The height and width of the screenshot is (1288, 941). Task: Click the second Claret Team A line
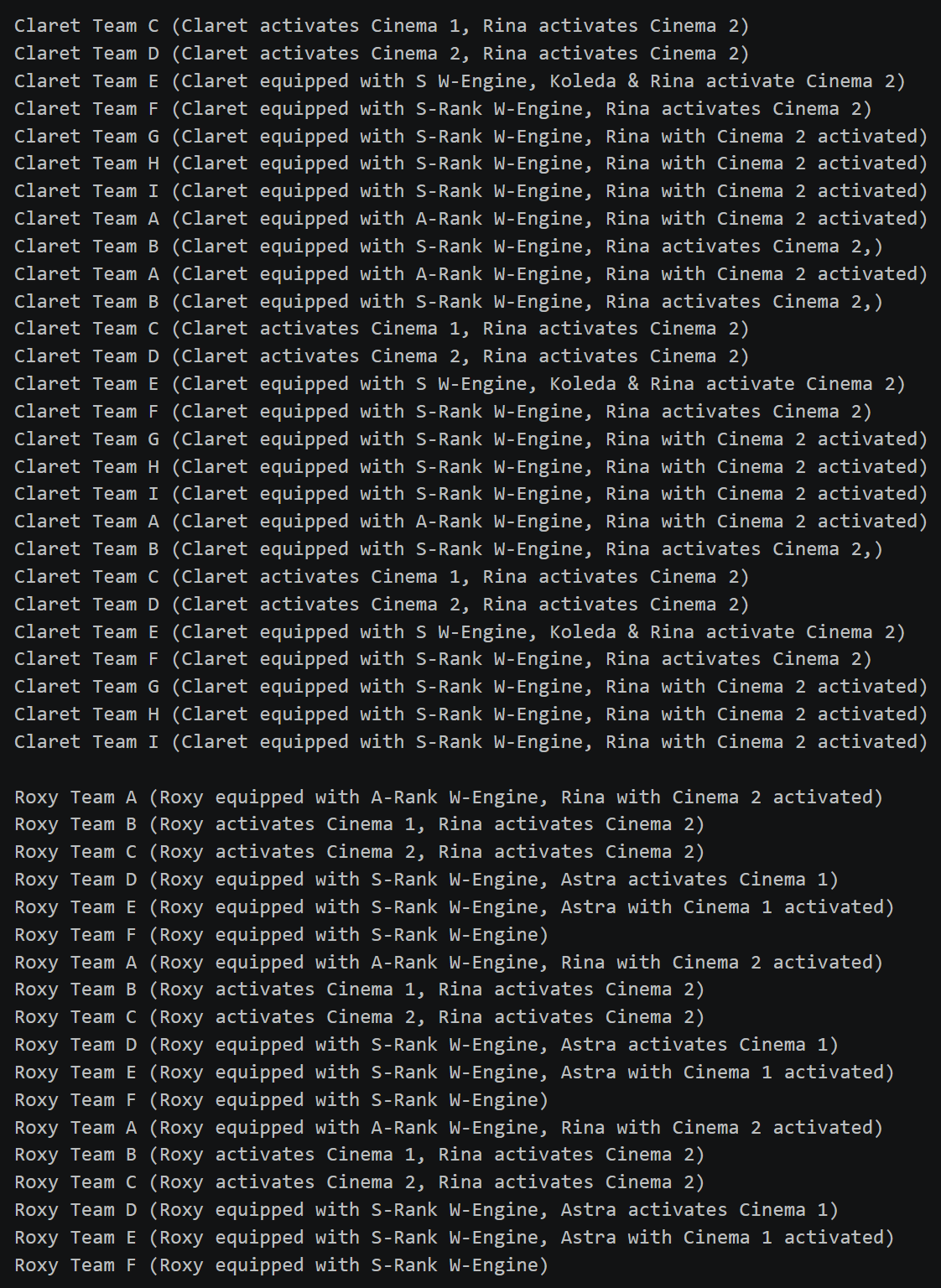pyautogui.click(x=471, y=274)
